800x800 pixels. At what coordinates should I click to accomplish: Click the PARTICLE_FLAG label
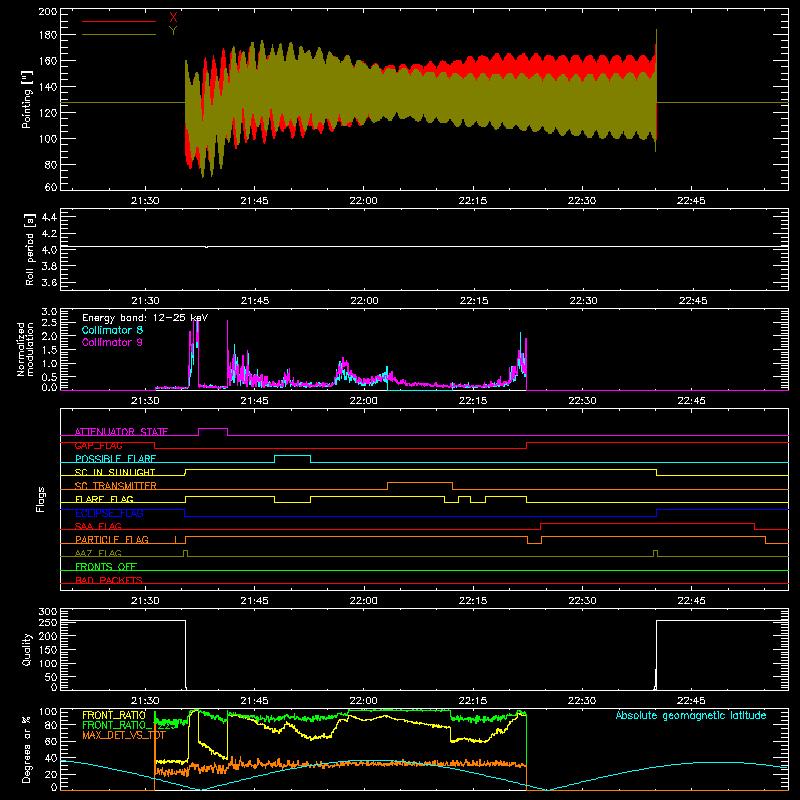pyautogui.click(x=112, y=539)
